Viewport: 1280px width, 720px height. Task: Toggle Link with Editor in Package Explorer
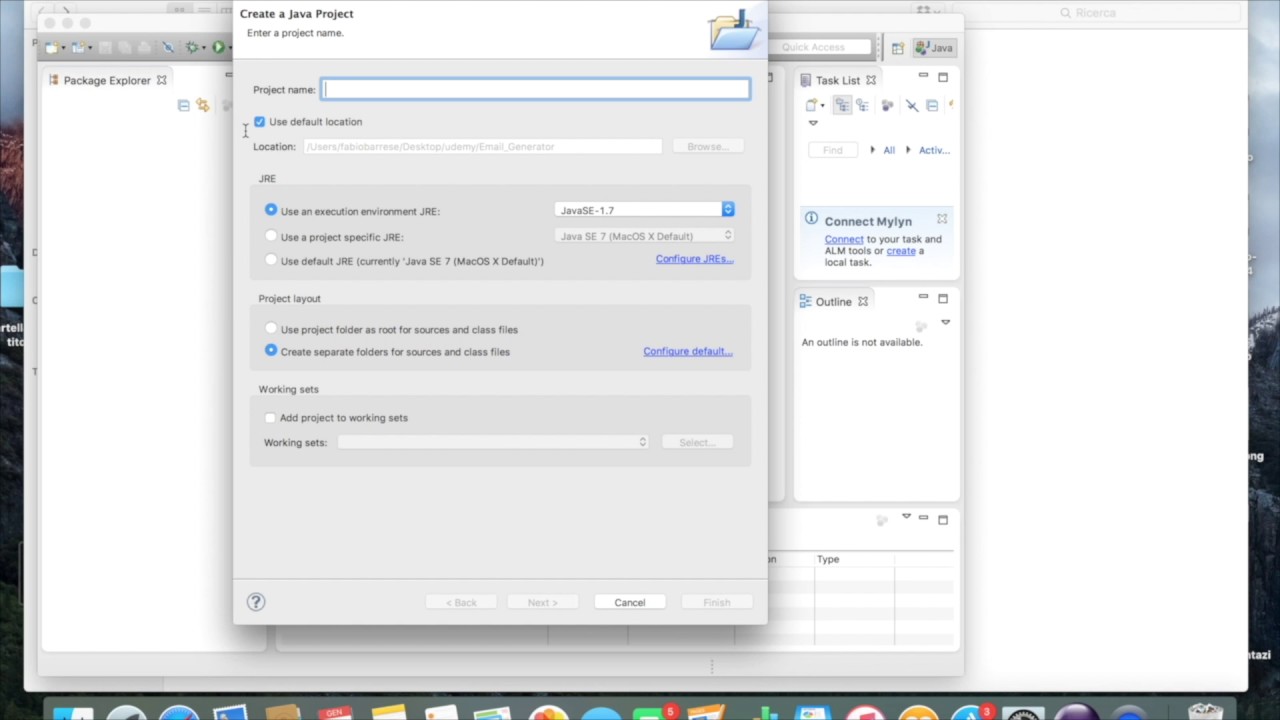pyautogui.click(x=203, y=105)
